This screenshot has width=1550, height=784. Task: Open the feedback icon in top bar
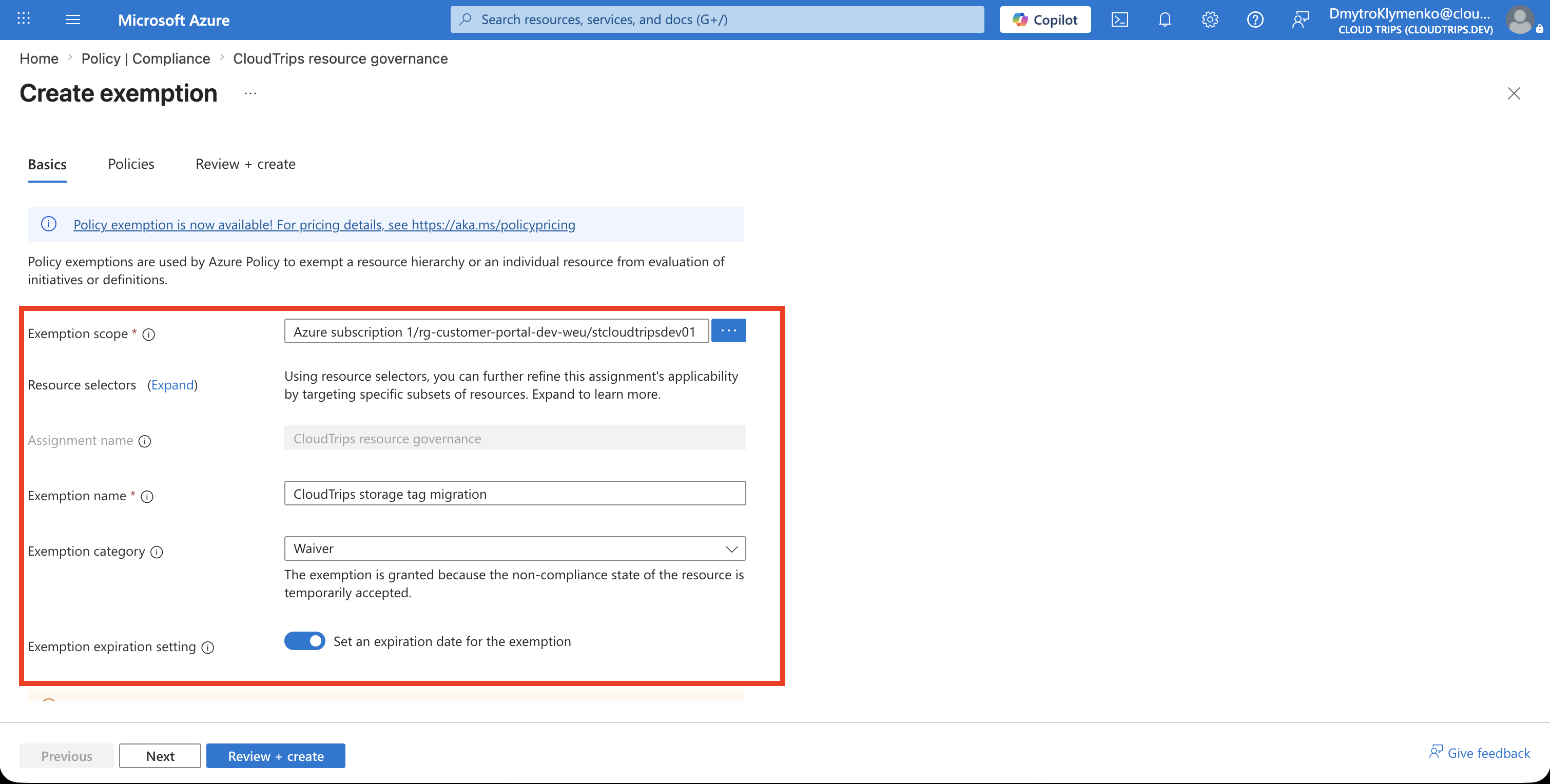[1300, 19]
